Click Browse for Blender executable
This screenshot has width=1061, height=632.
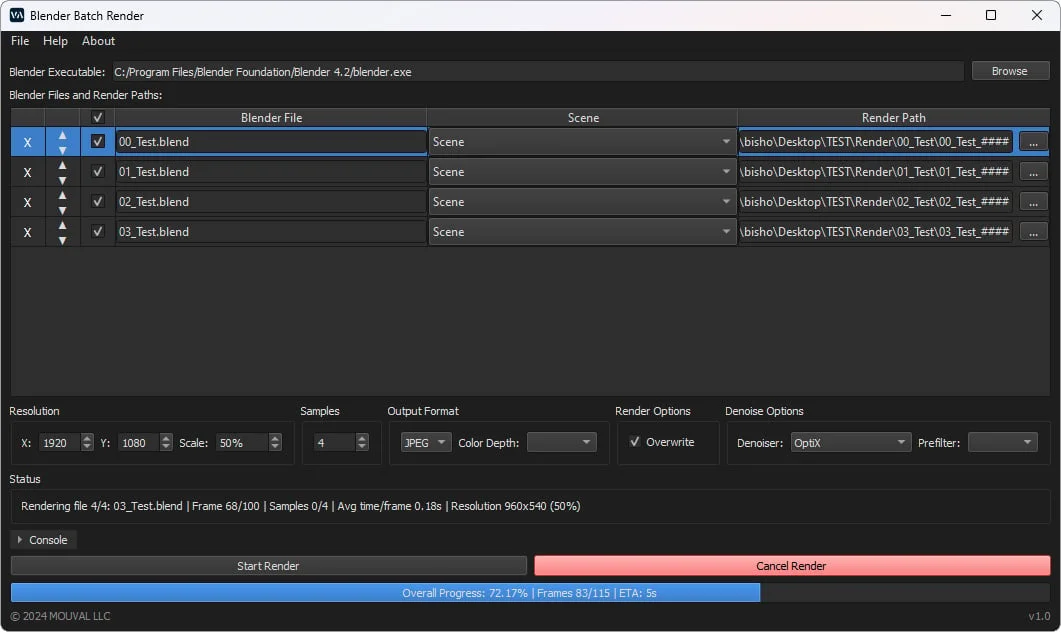tap(1008, 71)
